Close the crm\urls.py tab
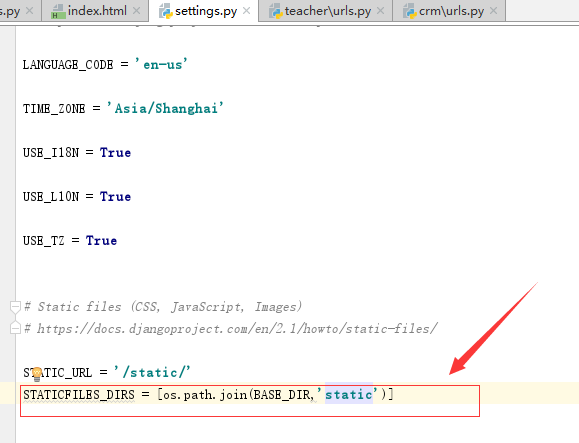The width and height of the screenshot is (579, 443). tap(493, 11)
